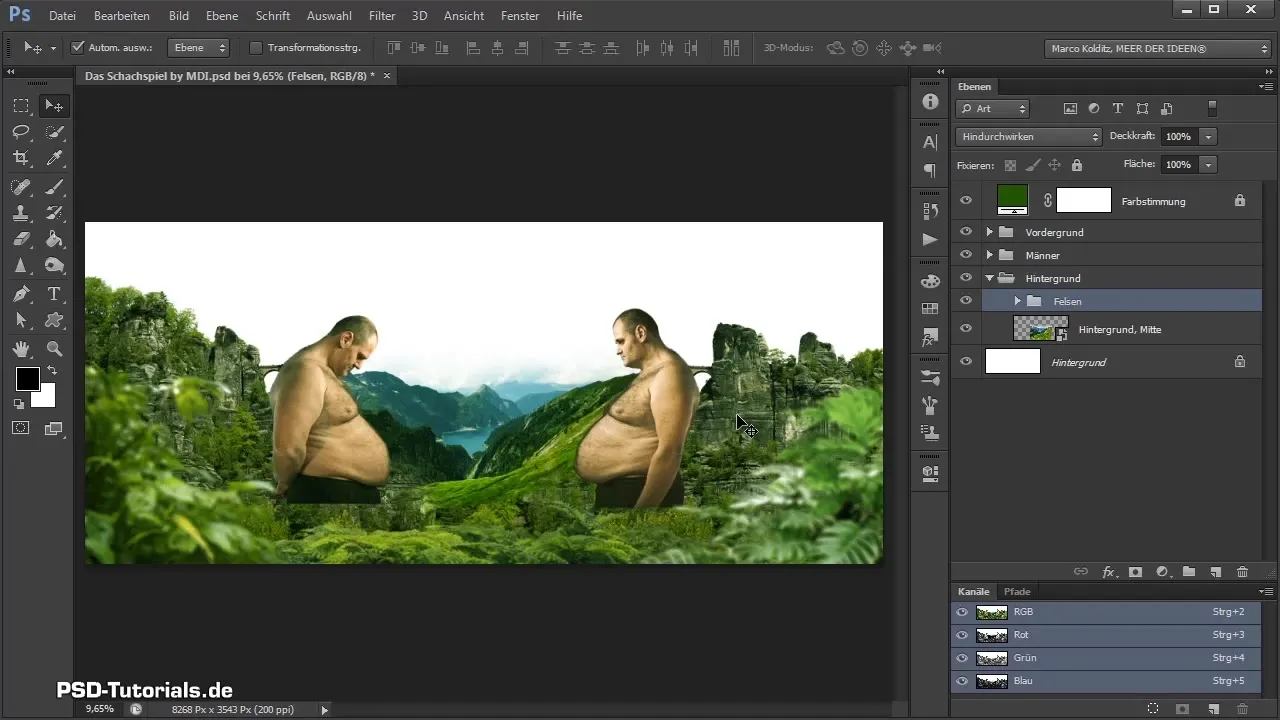The image size is (1280, 720).
Task: Select the Brush tool
Action: click(54, 186)
